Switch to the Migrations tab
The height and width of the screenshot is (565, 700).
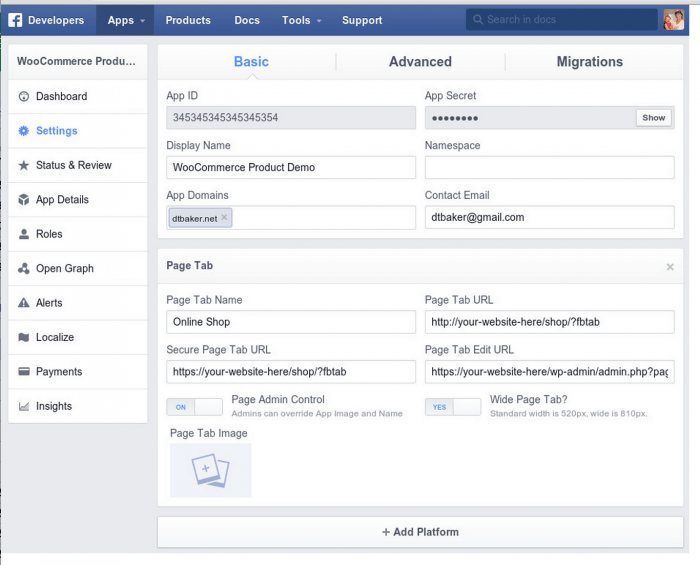(x=589, y=62)
